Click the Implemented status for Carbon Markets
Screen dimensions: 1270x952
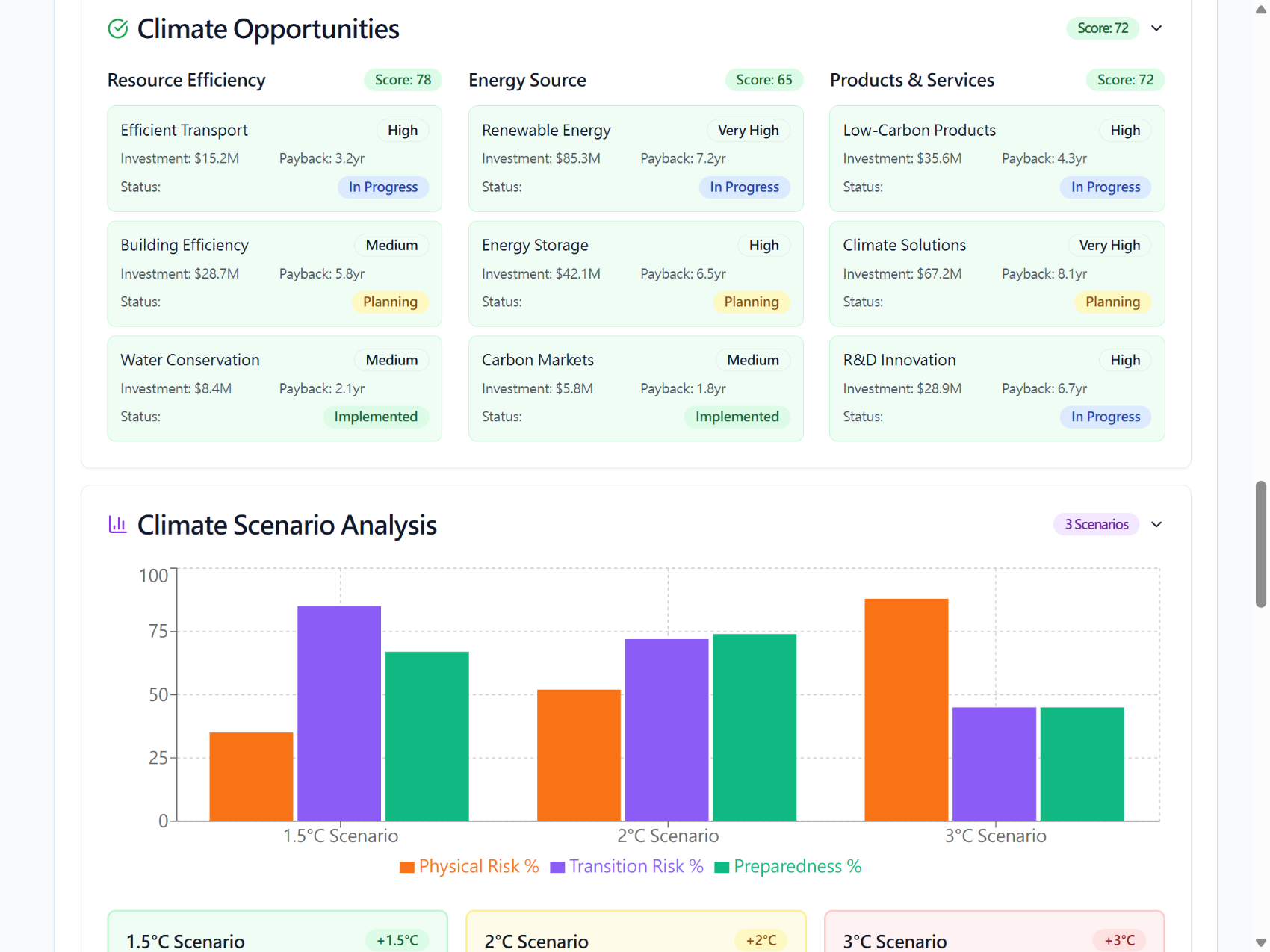[737, 417]
